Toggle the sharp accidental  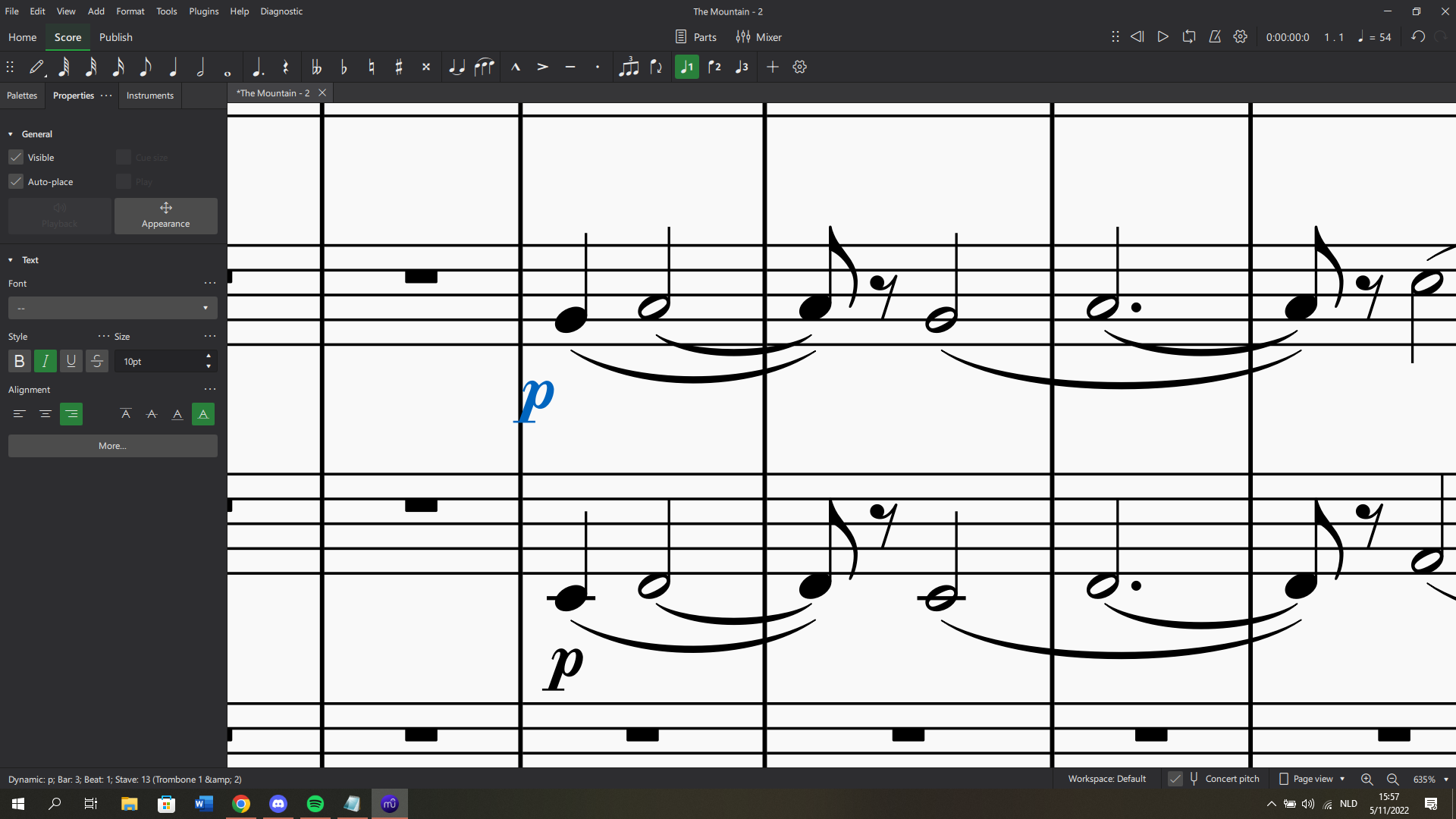[399, 67]
